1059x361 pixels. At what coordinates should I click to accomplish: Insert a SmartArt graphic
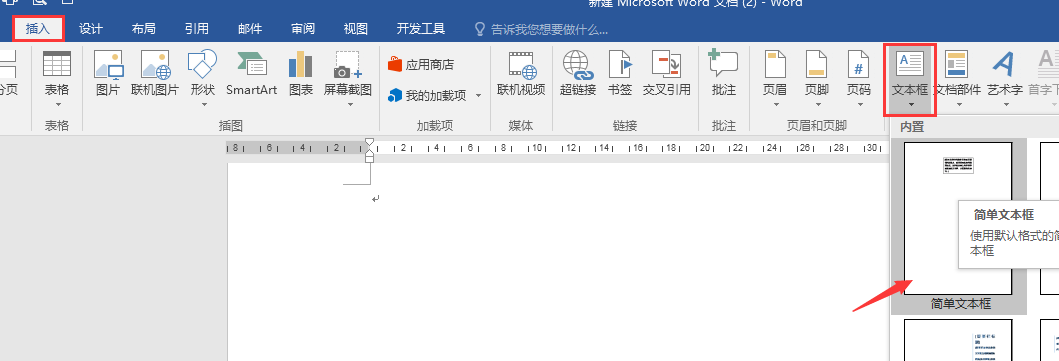click(251, 74)
